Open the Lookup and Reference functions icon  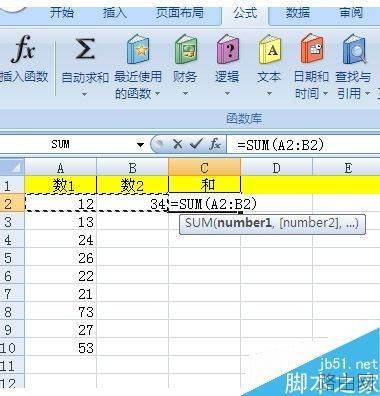[x=354, y=49]
